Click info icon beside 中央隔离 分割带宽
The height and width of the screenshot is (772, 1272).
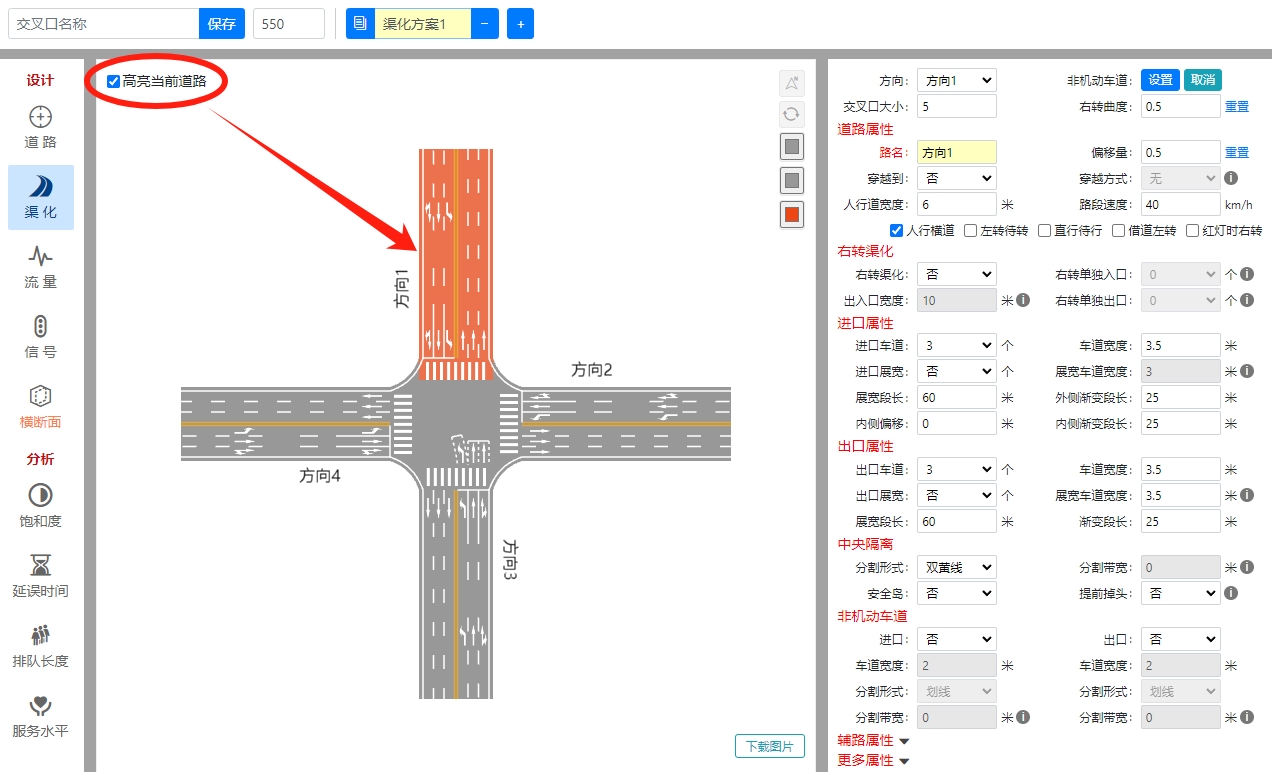click(x=1247, y=567)
